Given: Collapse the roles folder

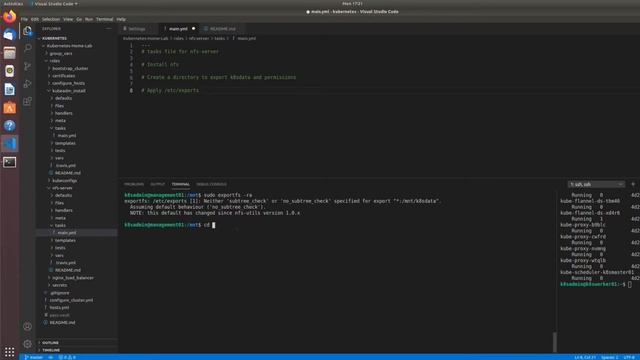Looking at the screenshot, I should [55, 61].
